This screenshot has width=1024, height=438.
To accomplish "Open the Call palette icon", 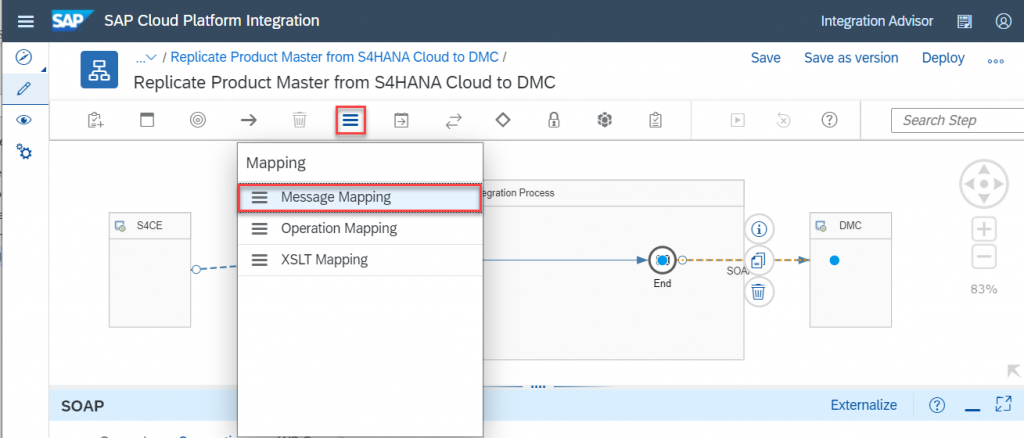I will click(401, 120).
